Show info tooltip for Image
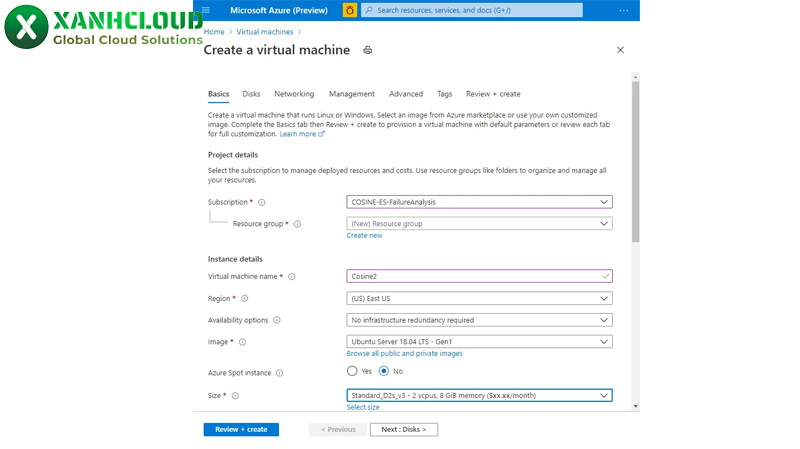The image size is (800, 449). [242, 342]
